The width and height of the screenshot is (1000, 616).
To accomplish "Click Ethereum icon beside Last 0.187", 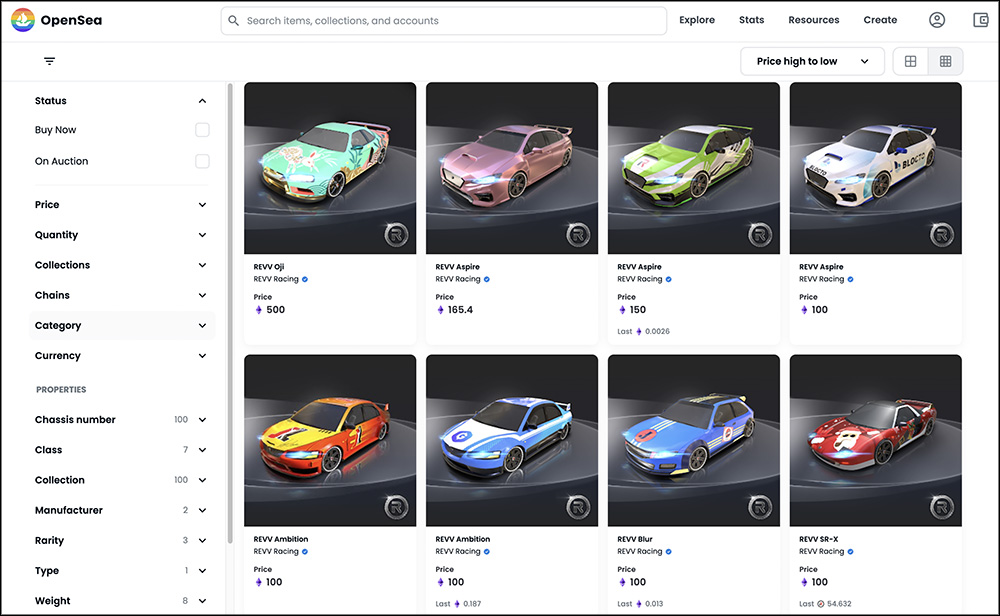I will coord(457,604).
